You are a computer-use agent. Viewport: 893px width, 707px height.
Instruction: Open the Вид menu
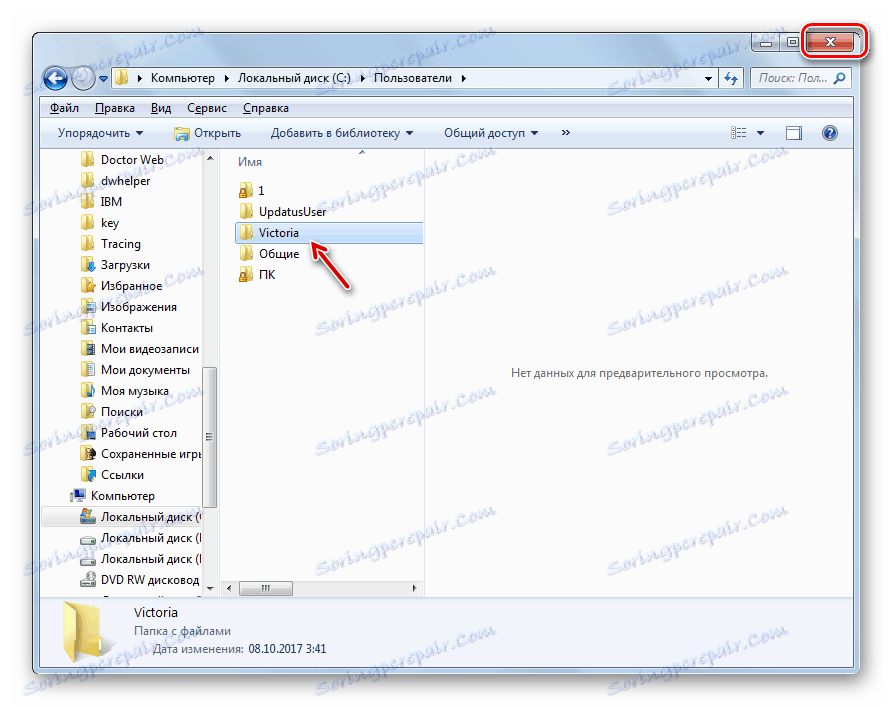(161, 108)
